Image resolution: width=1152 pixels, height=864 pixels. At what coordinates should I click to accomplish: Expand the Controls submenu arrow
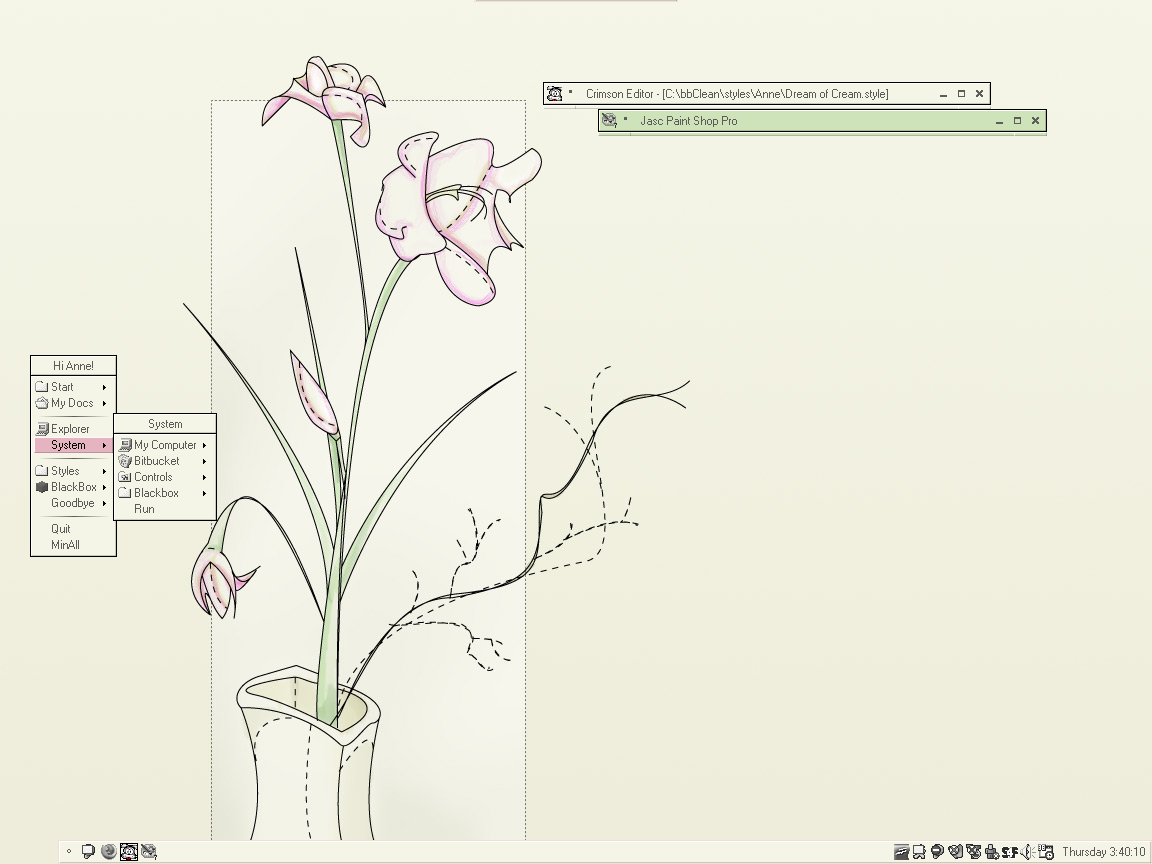(x=204, y=478)
